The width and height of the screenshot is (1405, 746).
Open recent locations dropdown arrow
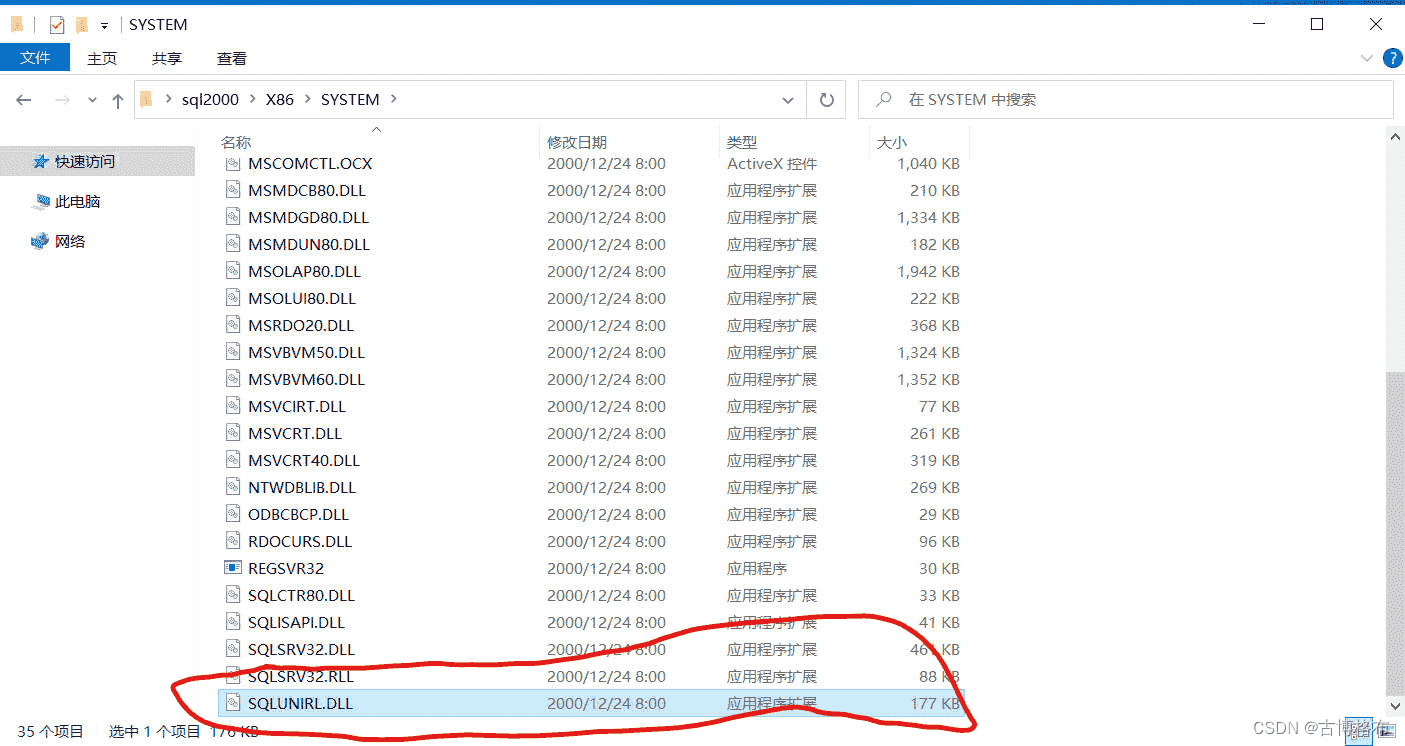click(x=93, y=100)
